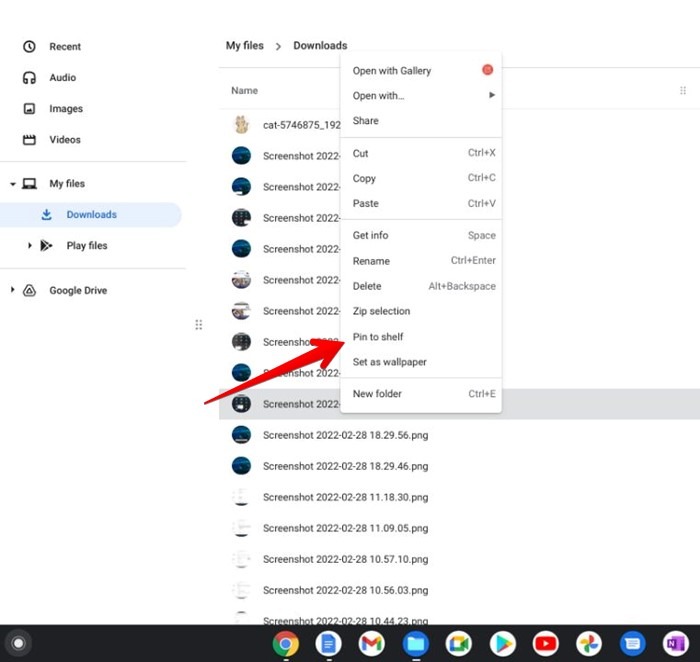Expand the Play files folder
This screenshot has height=662, width=700.
pyautogui.click(x=30, y=246)
